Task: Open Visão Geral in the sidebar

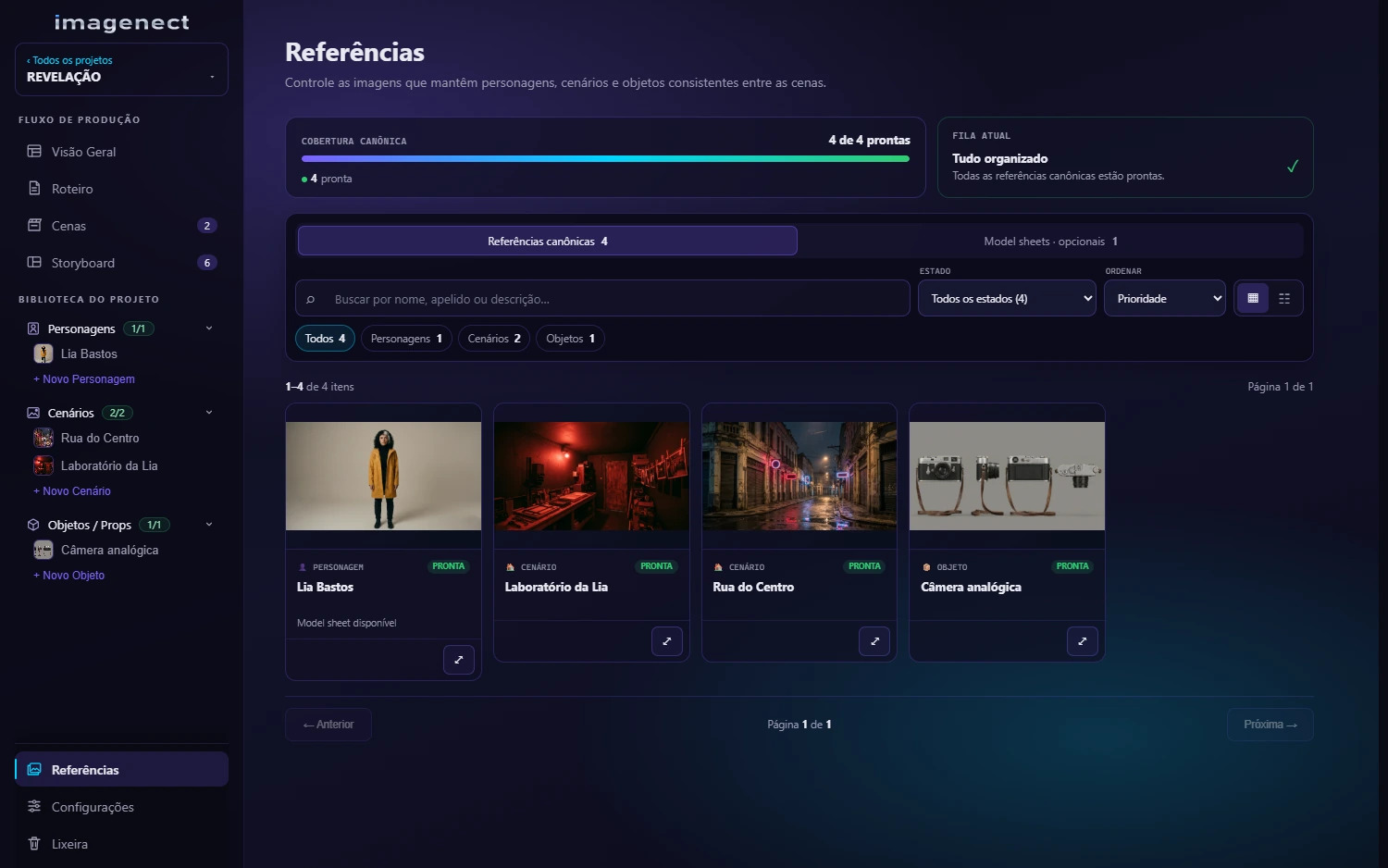Action: tap(121, 152)
